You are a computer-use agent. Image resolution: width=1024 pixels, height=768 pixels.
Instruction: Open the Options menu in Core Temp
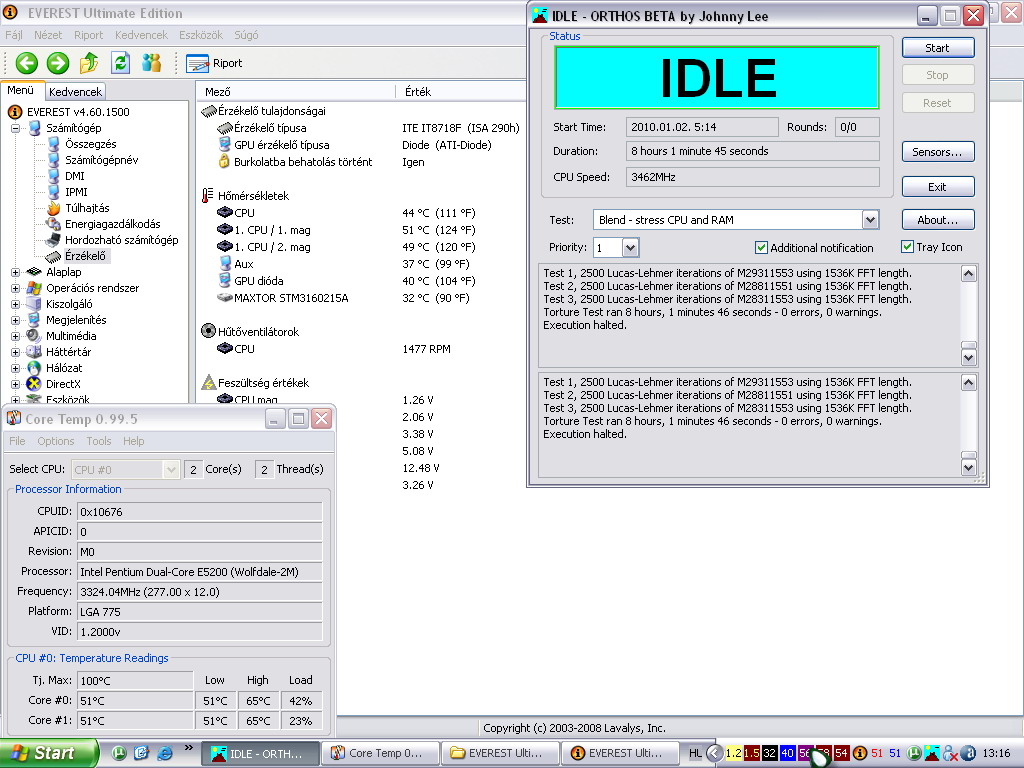coord(56,441)
